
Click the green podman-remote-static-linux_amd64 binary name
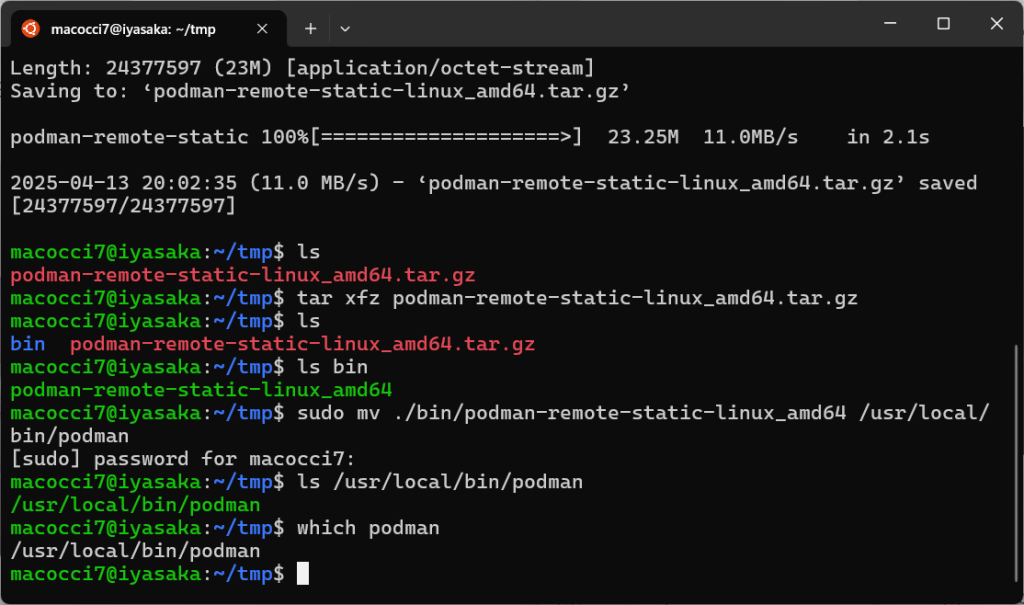click(201, 389)
